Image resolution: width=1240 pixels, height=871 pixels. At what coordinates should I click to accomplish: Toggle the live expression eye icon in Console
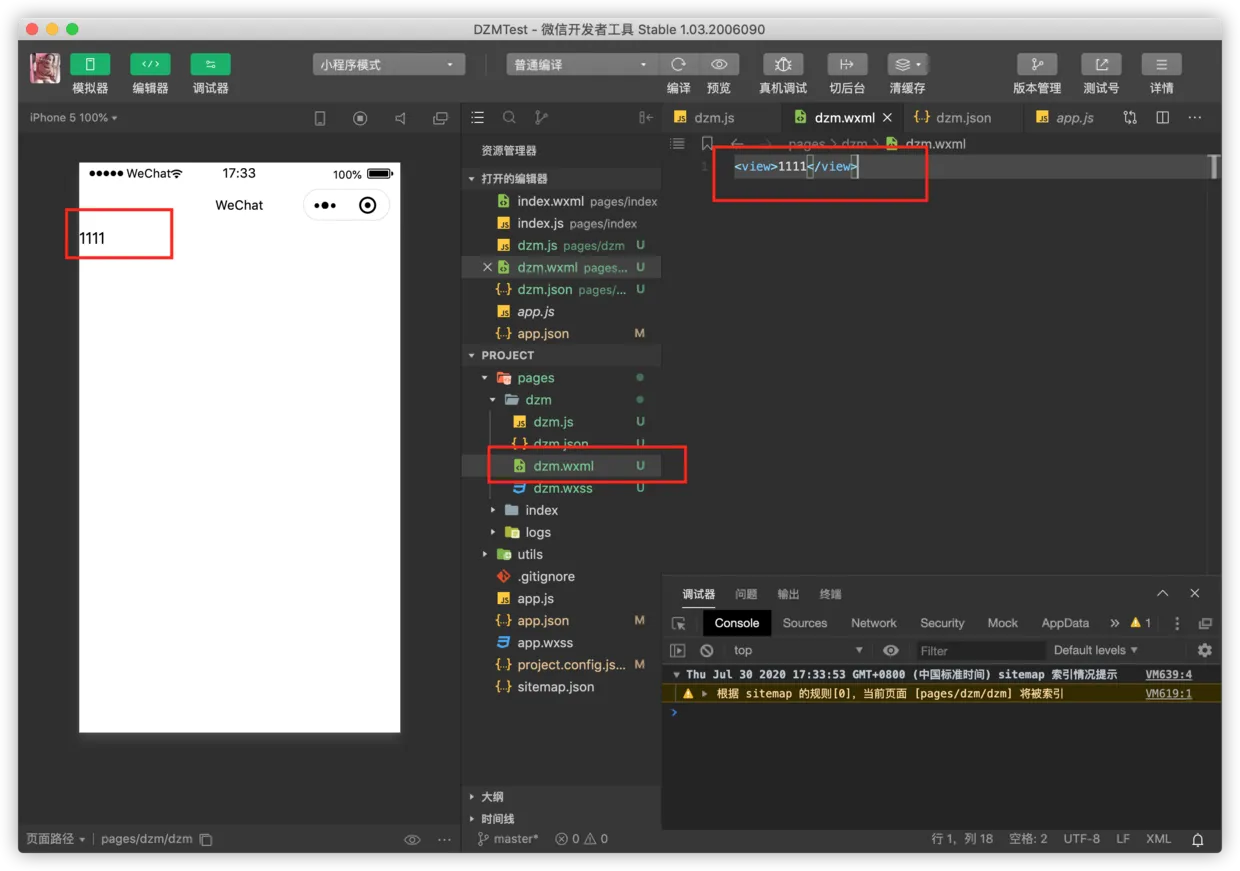(890, 650)
